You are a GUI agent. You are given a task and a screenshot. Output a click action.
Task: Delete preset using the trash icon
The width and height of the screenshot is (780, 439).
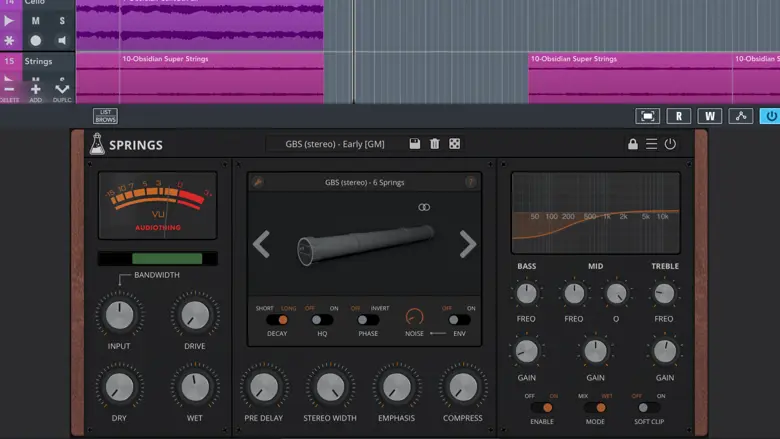click(x=434, y=144)
